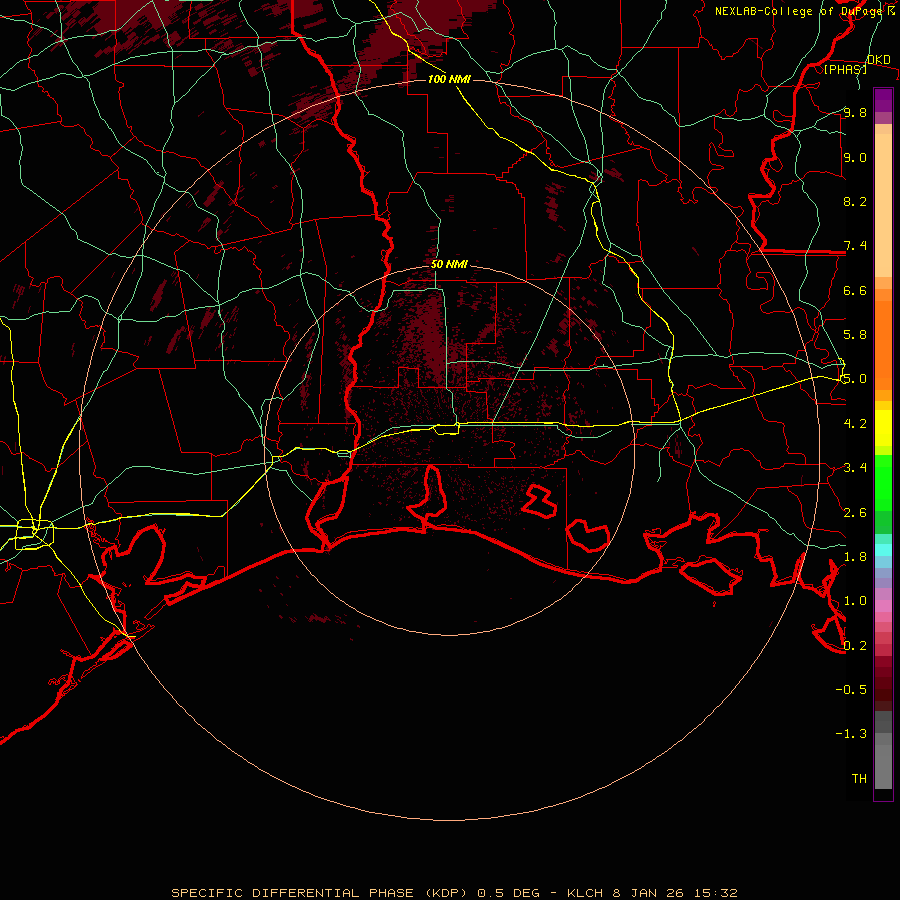Click the TH threshold legend label
The width and height of the screenshot is (900, 900).
coord(859,779)
